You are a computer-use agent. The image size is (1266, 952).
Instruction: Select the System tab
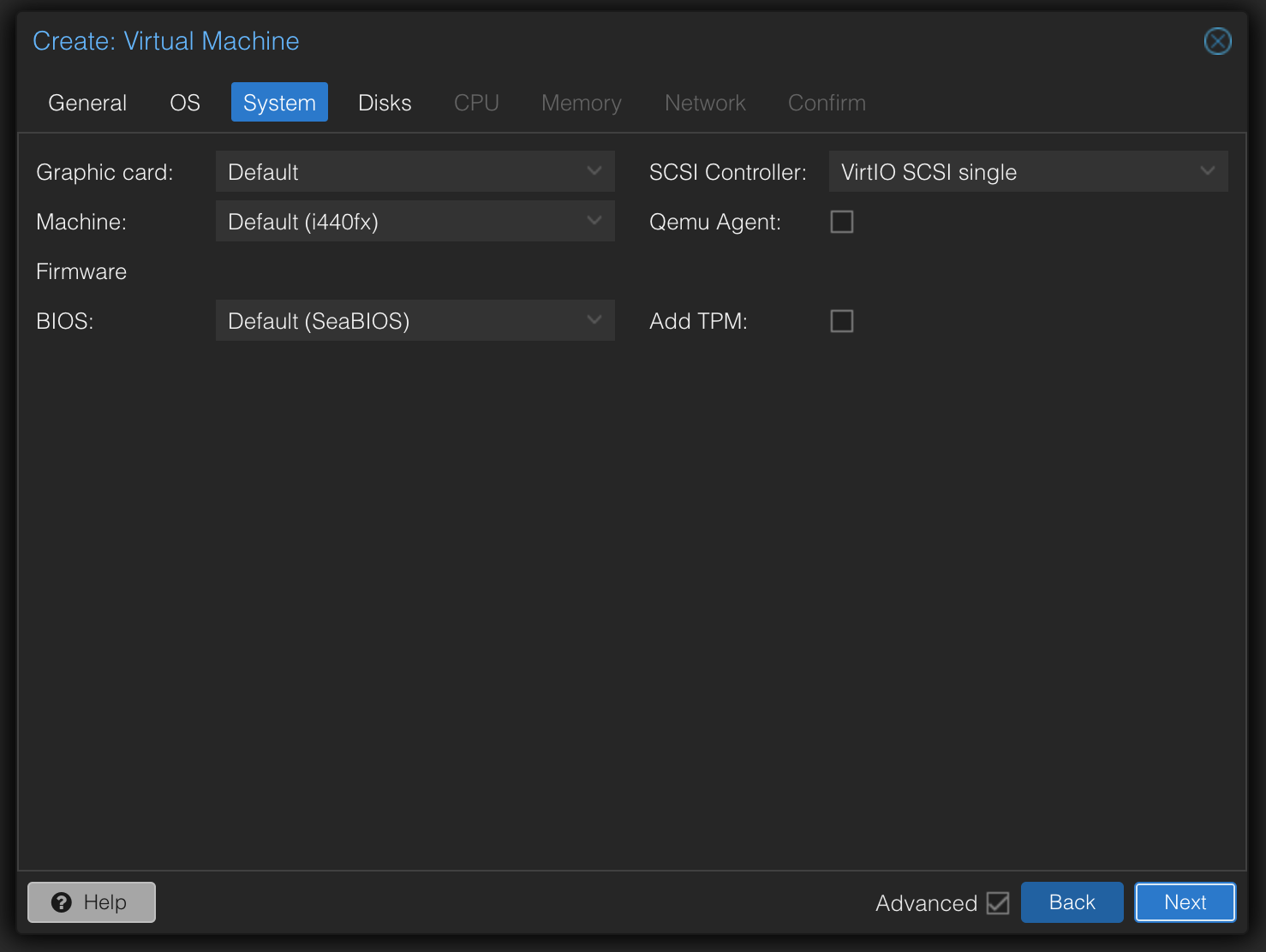(279, 102)
